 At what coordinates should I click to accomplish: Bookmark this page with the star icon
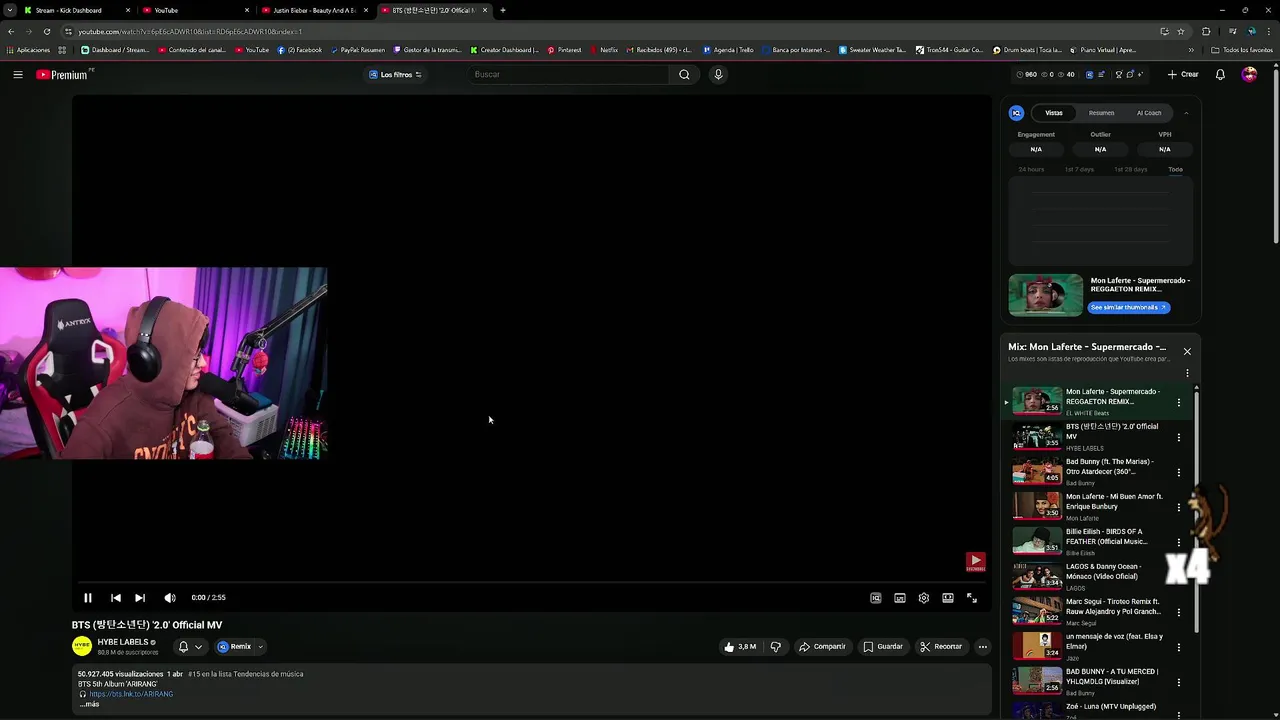pos(1181,31)
